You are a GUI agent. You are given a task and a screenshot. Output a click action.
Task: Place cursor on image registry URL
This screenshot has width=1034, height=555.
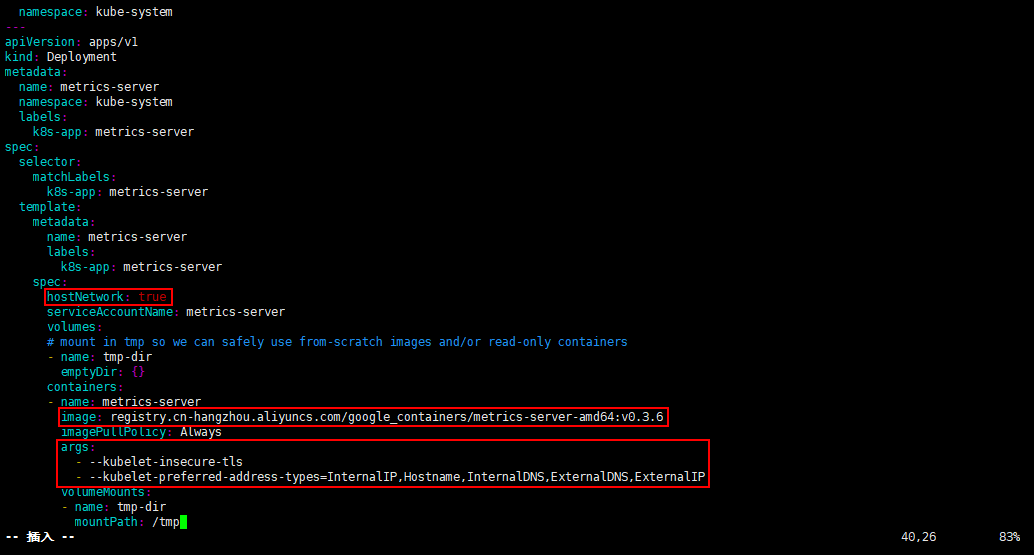point(386,417)
